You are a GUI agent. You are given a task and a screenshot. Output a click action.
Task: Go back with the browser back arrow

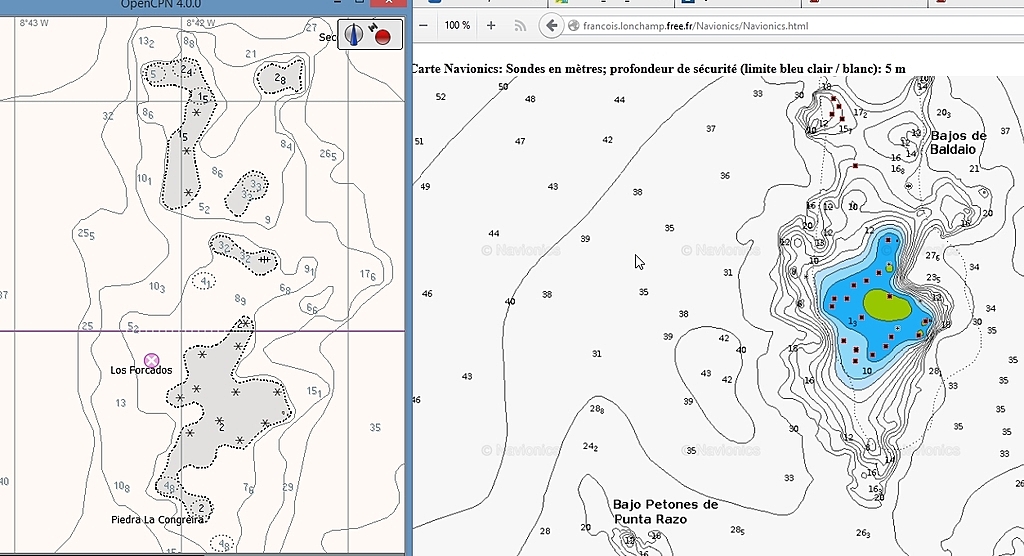[x=551, y=25]
